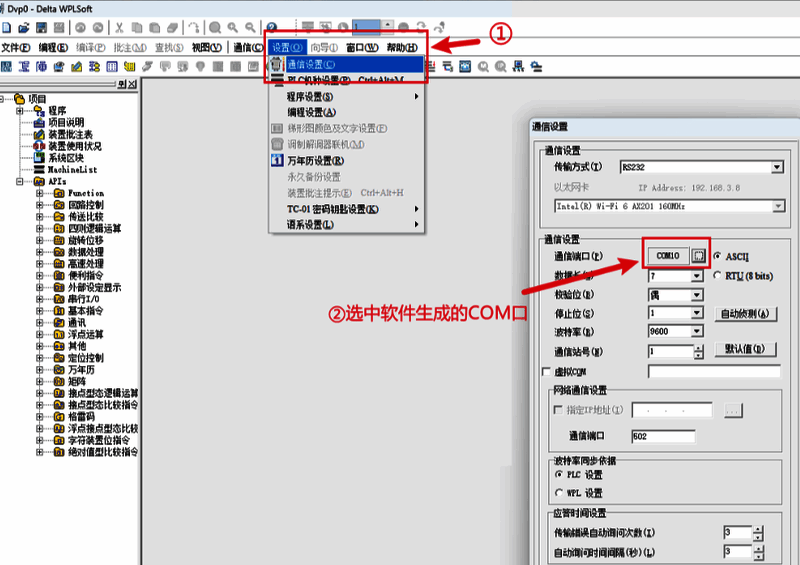This screenshot has width=800, height=565.
Task: Click the blue grid table icon in second toolbar
Action: (x=112, y=66)
